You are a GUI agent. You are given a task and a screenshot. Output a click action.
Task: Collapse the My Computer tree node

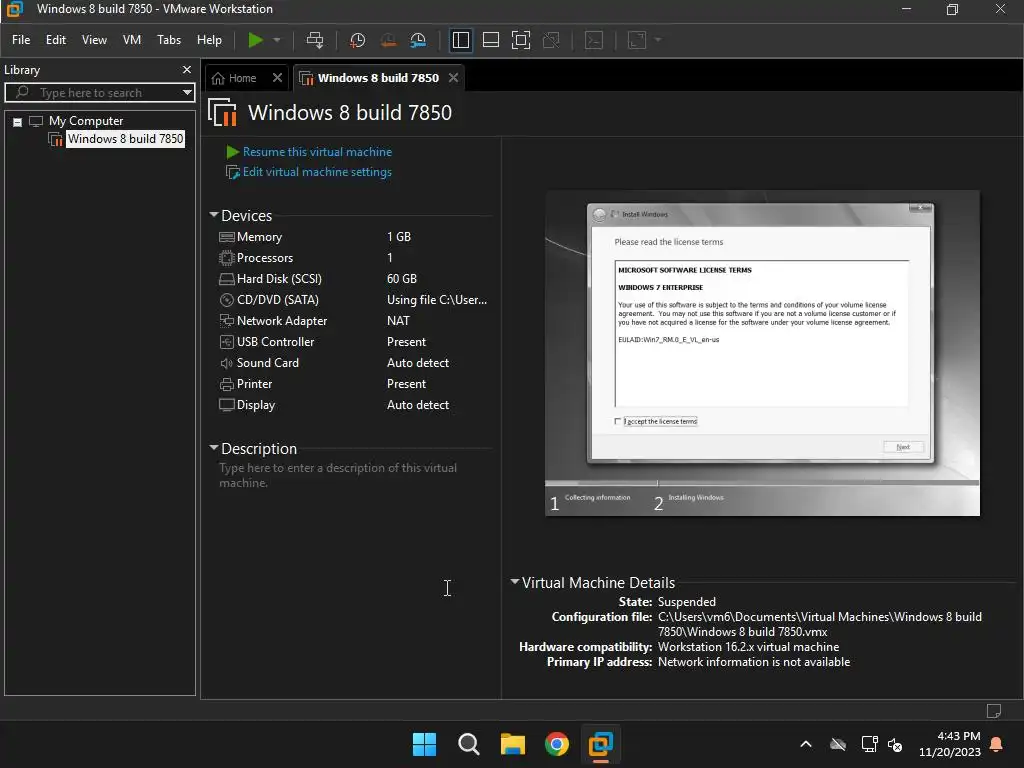[x=18, y=121]
